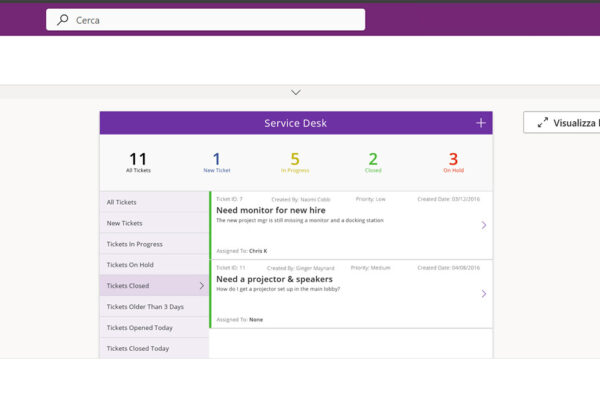Image resolution: width=600 pixels, height=400 pixels.
Task: Click the Visualizza expand button
Action: coord(561,122)
